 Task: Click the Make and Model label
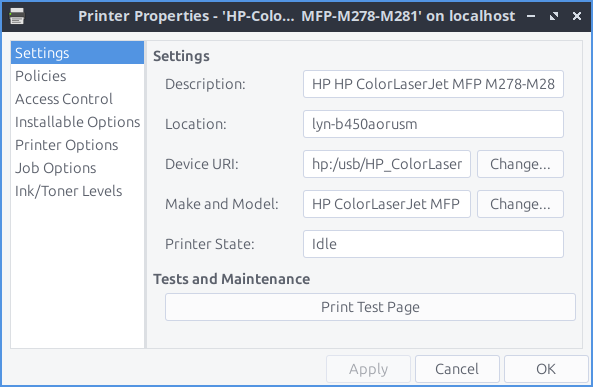(222, 204)
